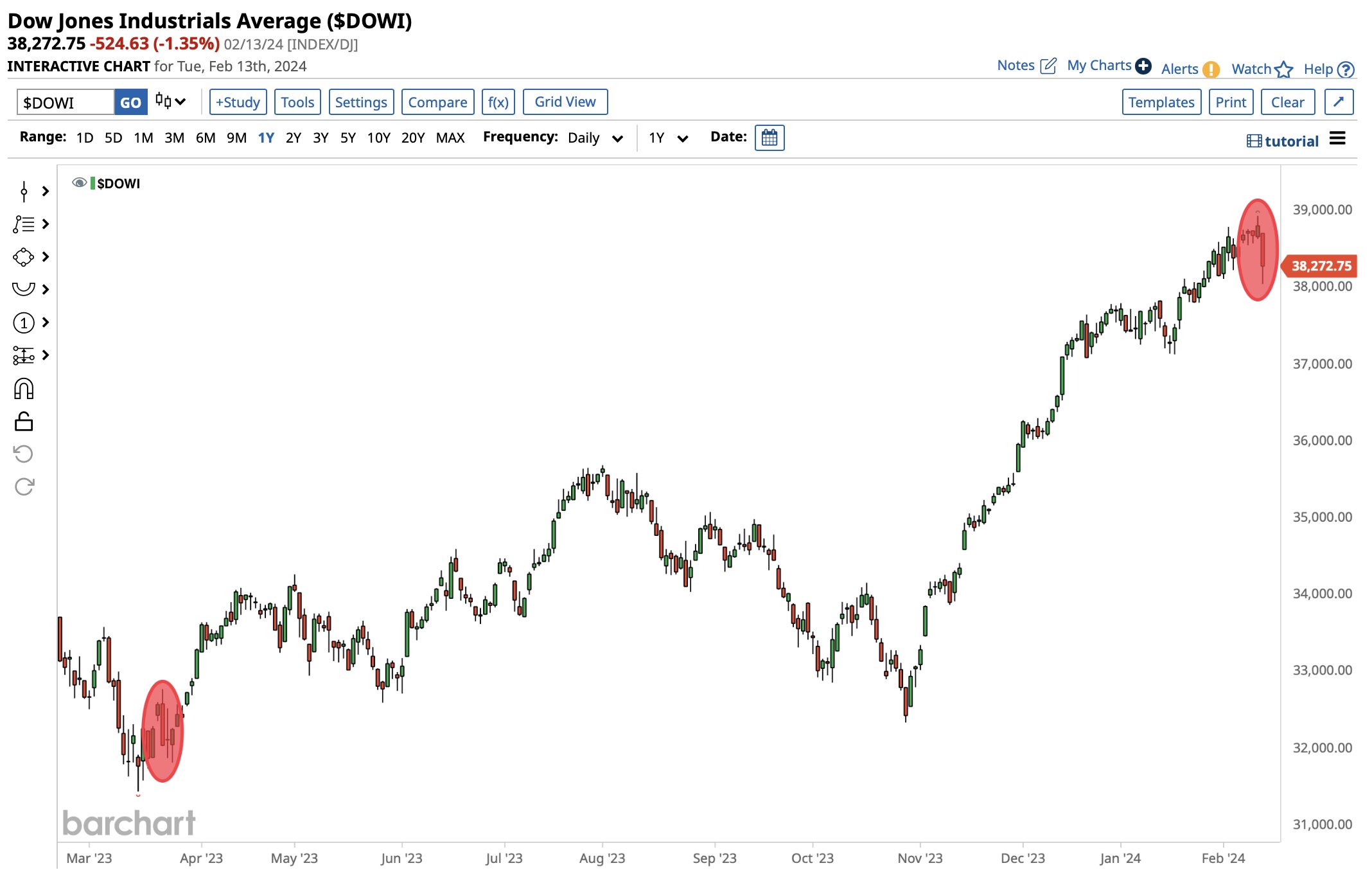1372x888 pixels.
Task: Click the Alerts exclamation icon
Action: point(1211,69)
